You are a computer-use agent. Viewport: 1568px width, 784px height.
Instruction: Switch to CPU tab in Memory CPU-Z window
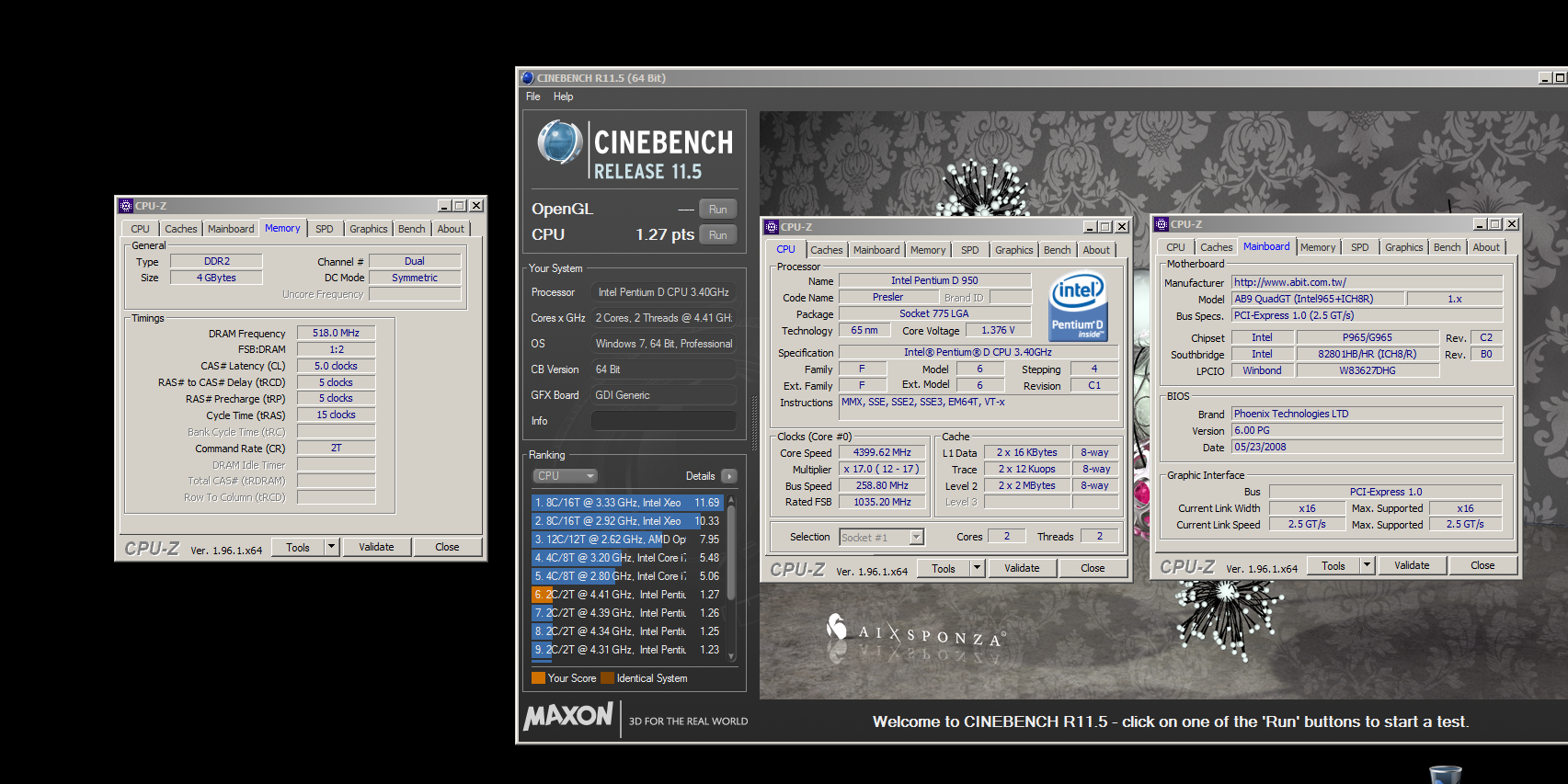point(140,229)
